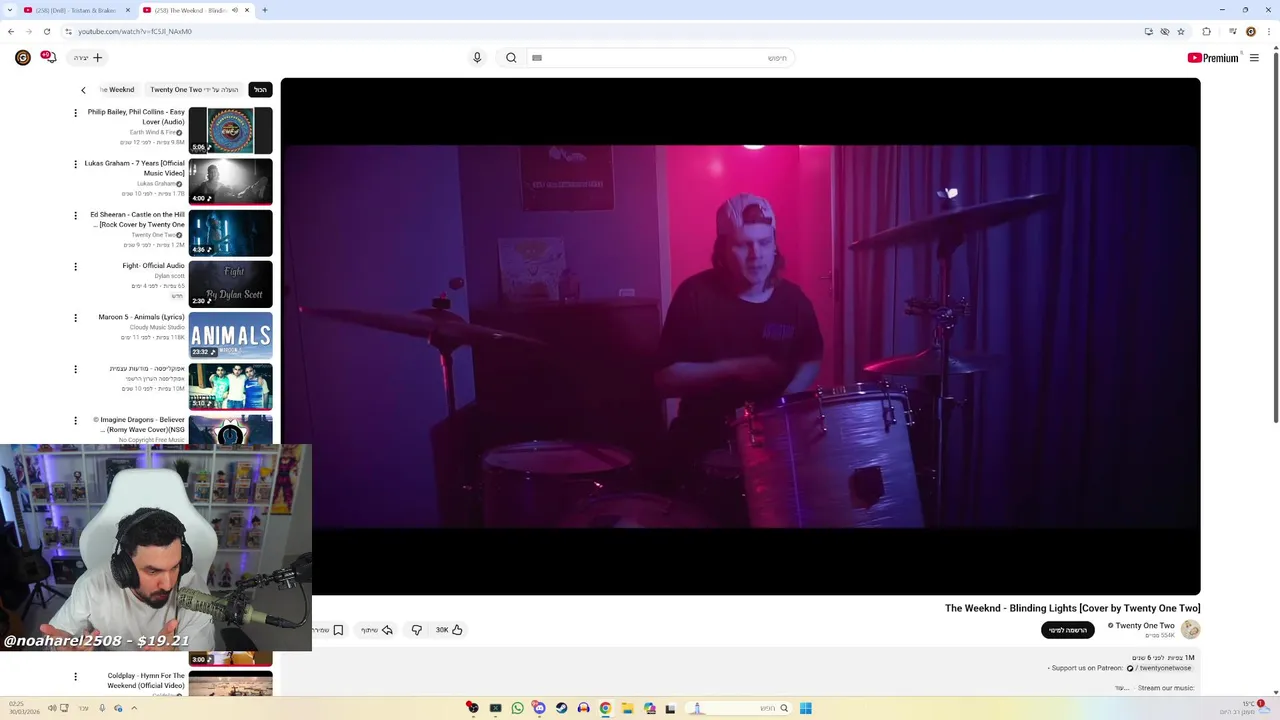Open Steam from the taskbar
Screen dimensions: 1280x720
561,708
